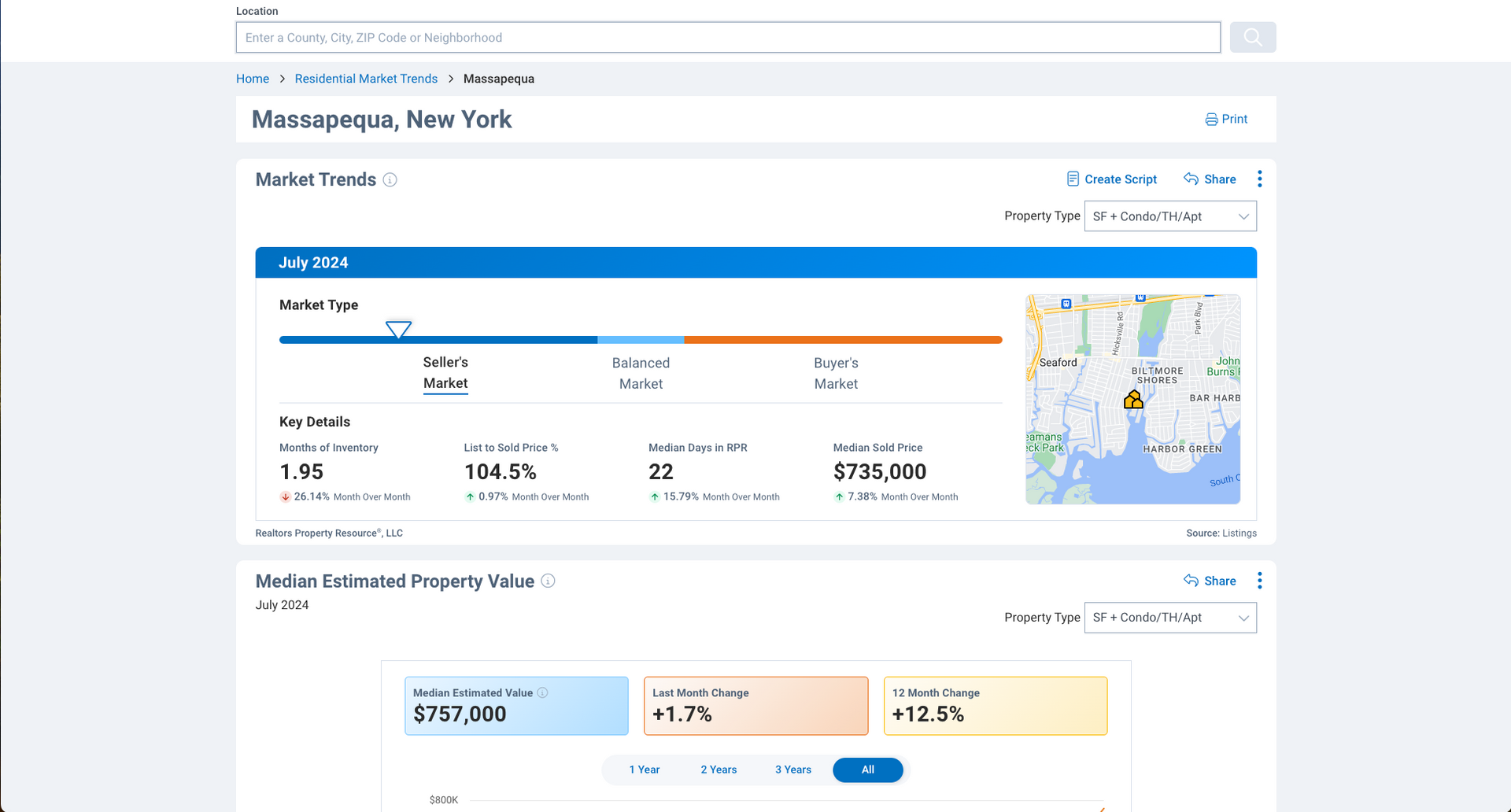Click the Share icon in property value section
The height and width of the screenshot is (812, 1511).
click(1190, 581)
